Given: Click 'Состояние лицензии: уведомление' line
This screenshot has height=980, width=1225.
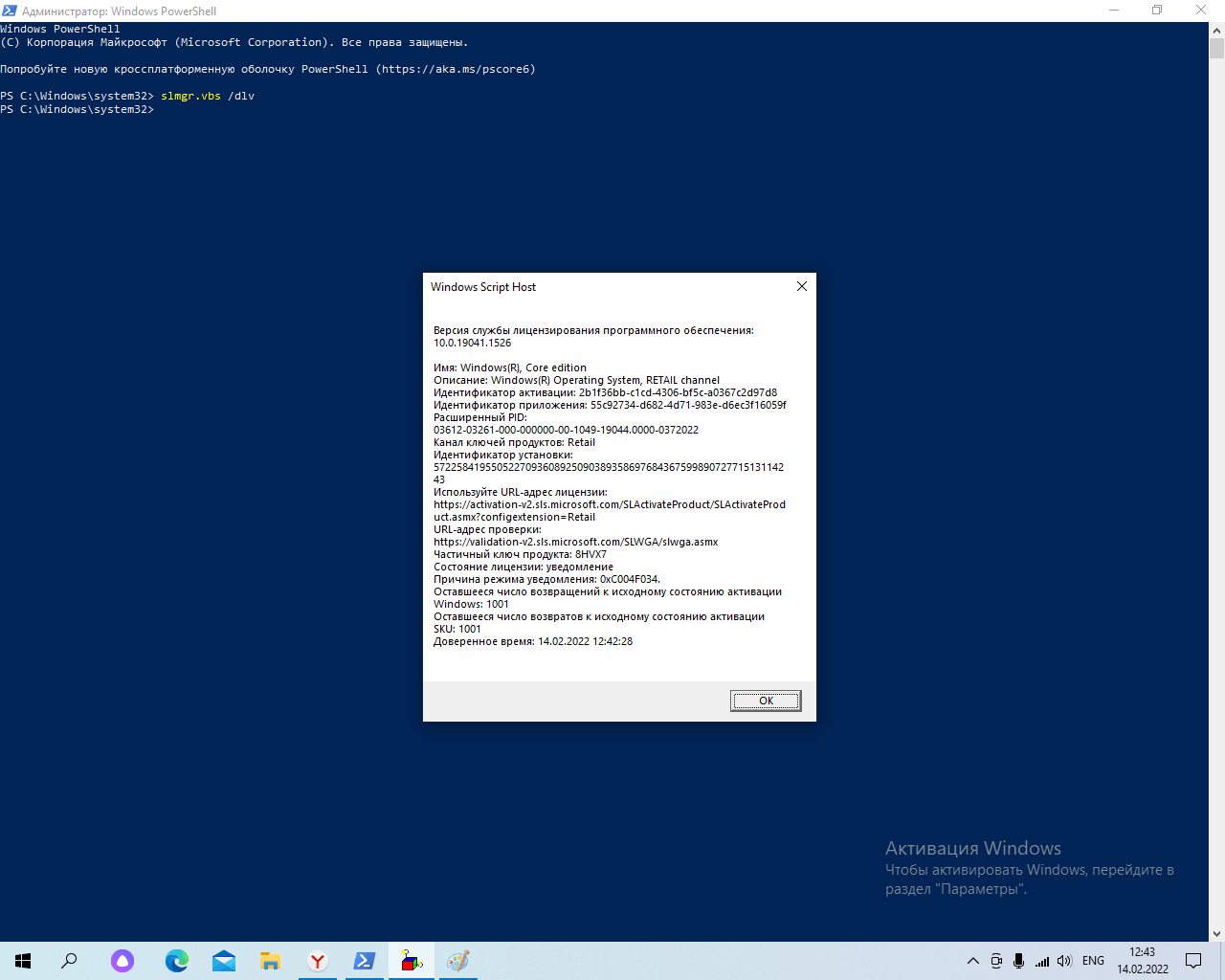Looking at the screenshot, I should [x=523, y=567].
